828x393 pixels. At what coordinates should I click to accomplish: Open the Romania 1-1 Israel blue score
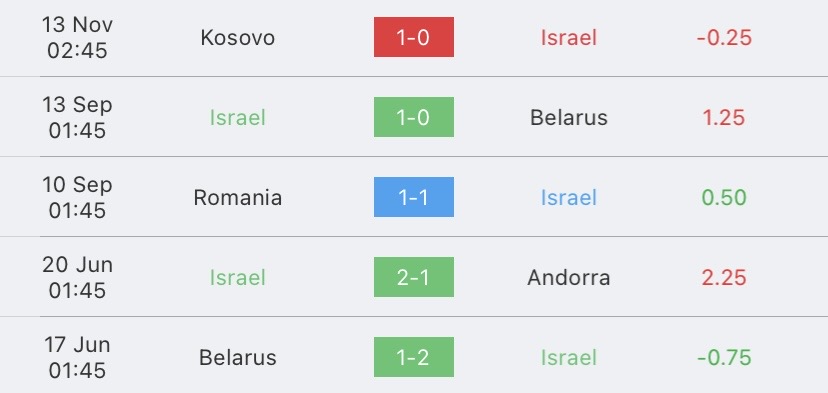click(x=413, y=197)
